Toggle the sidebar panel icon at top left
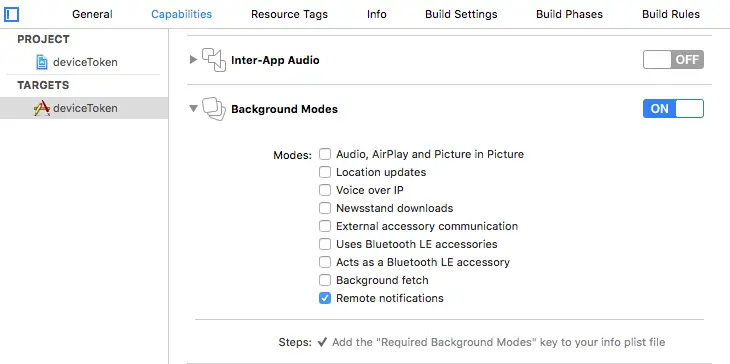Image resolution: width=730 pixels, height=364 pixels. pyautogui.click(x=11, y=14)
